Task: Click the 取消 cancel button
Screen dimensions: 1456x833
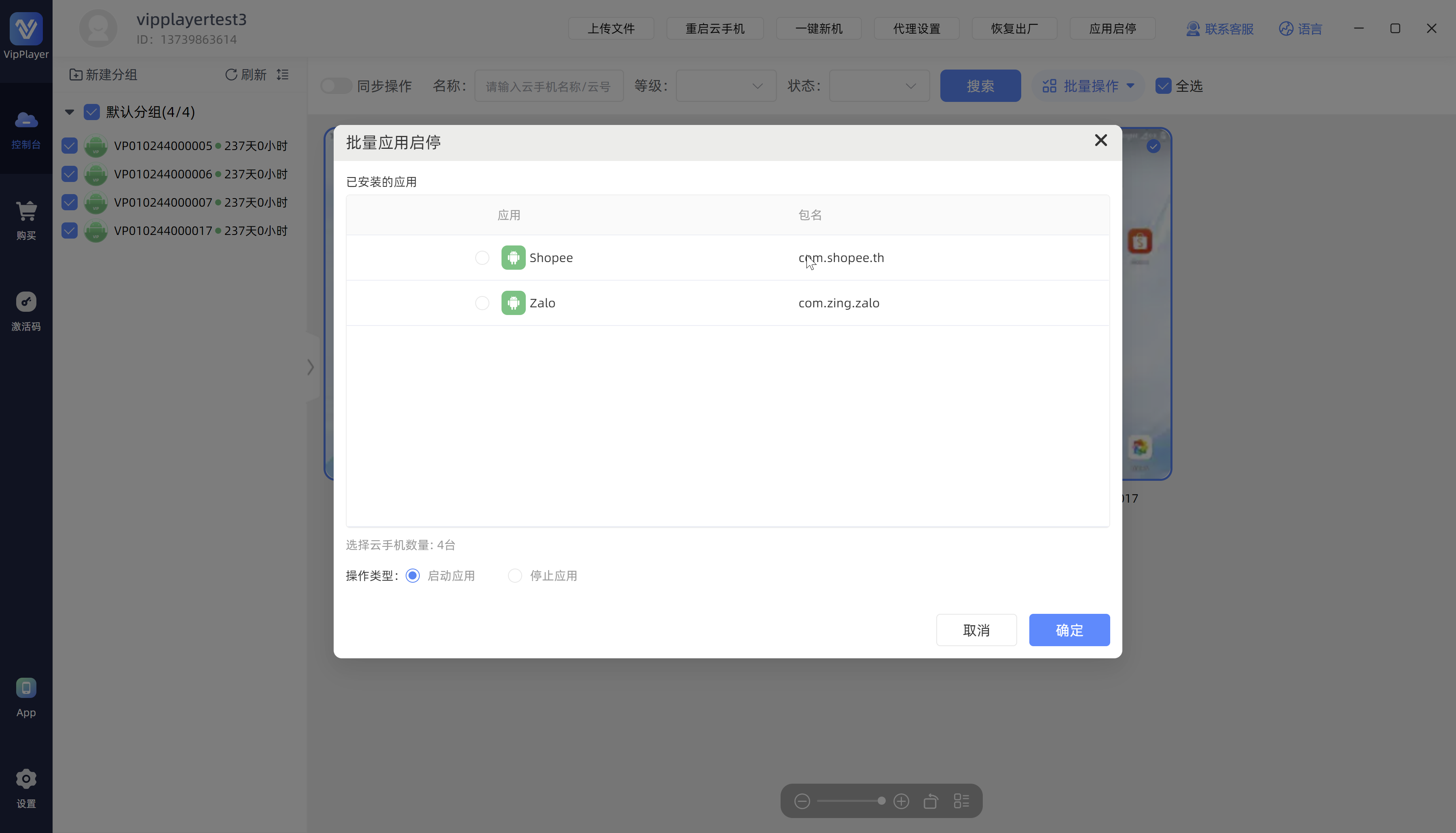Action: pyautogui.click(x=976, y=630)
